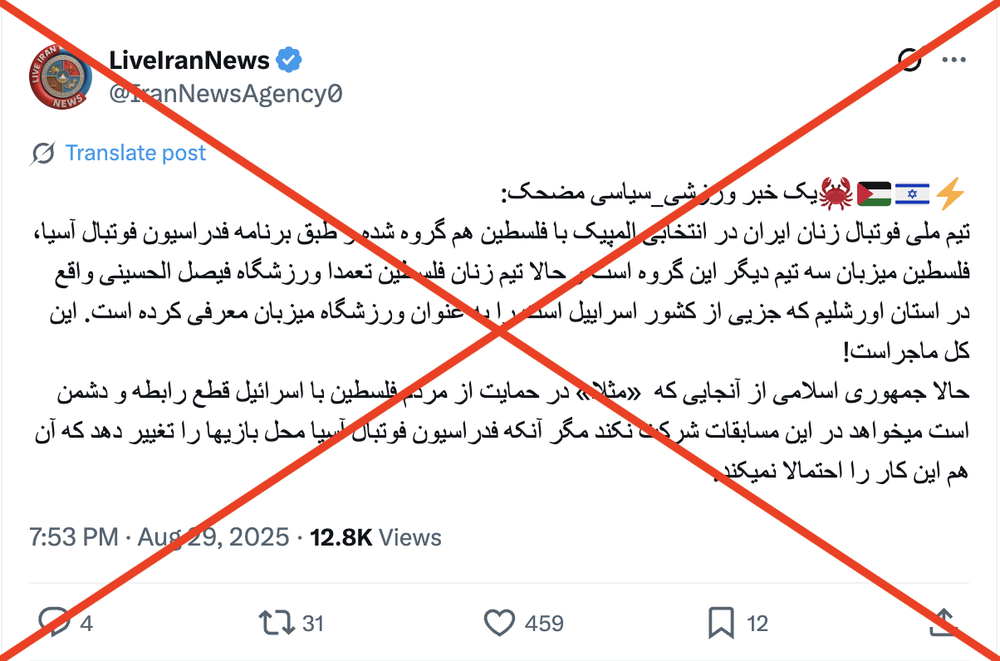Screen dimensions: 1000x661
Task: Click the Persian tweet body text
Action: tap(501, 331)
